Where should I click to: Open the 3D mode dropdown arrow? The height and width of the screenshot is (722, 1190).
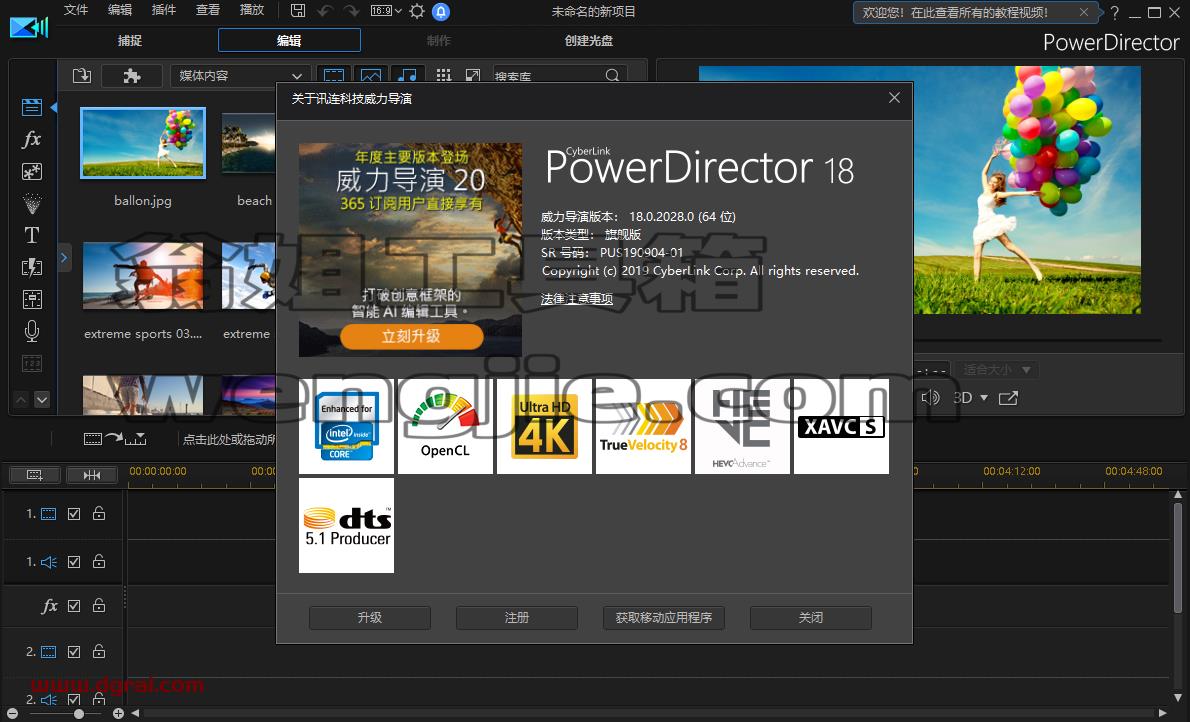coord(984,398)
